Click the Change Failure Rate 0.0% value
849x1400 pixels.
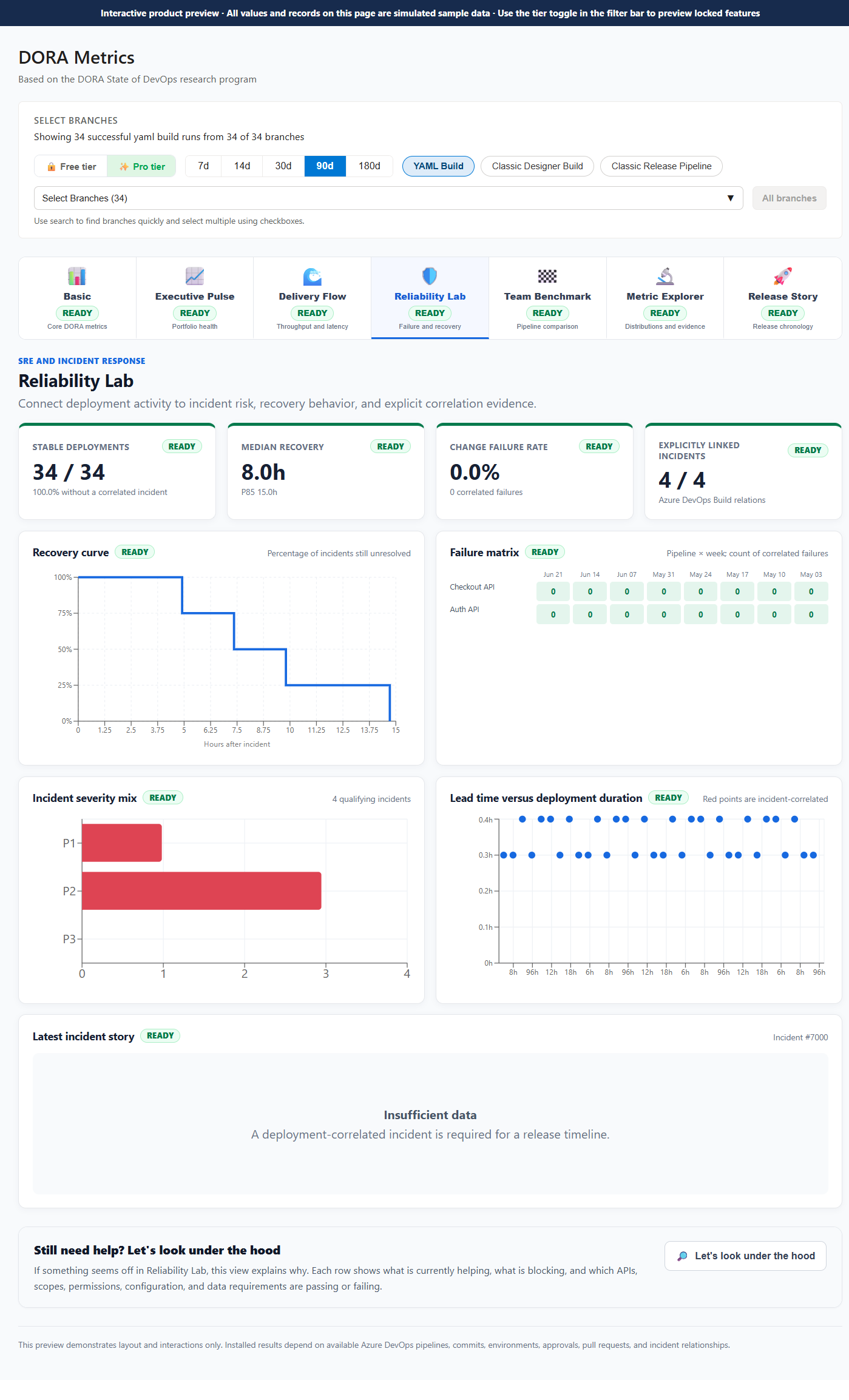[475, 472]
